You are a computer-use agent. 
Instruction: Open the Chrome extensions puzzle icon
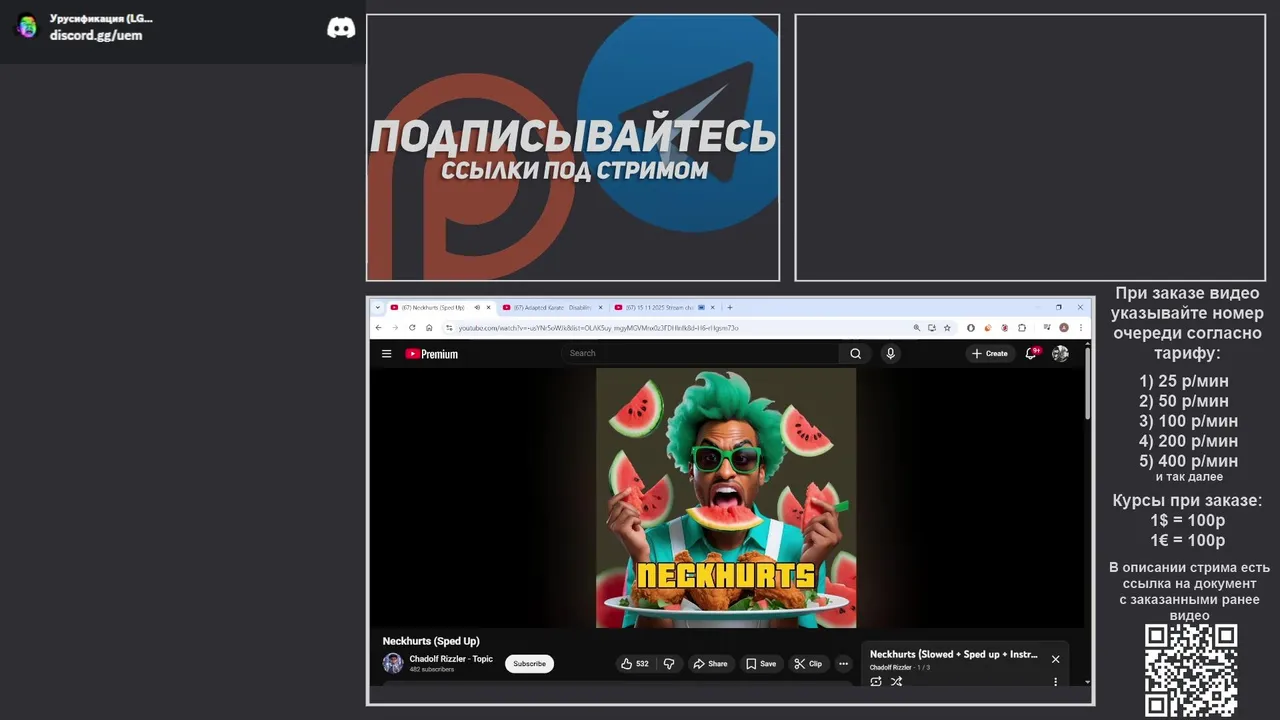click(1022, 327)
